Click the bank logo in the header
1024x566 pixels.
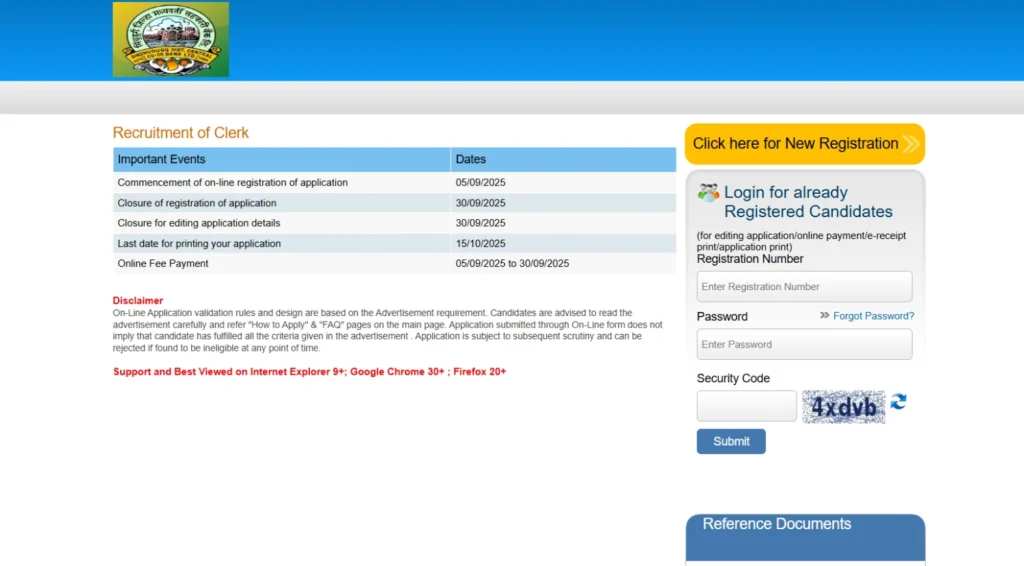[x=170, y=39]
